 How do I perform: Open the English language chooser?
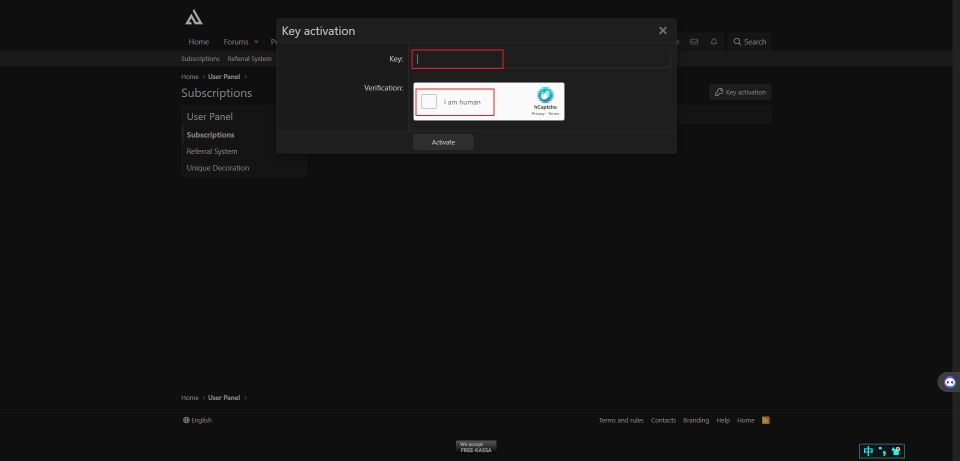[198, 420]
